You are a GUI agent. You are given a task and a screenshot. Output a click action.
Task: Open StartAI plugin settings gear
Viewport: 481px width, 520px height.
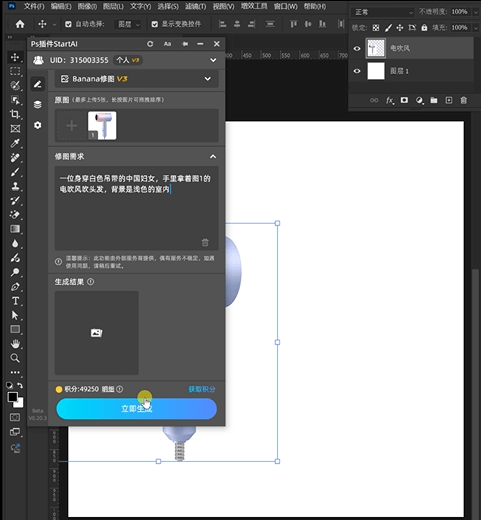point(38,125)
